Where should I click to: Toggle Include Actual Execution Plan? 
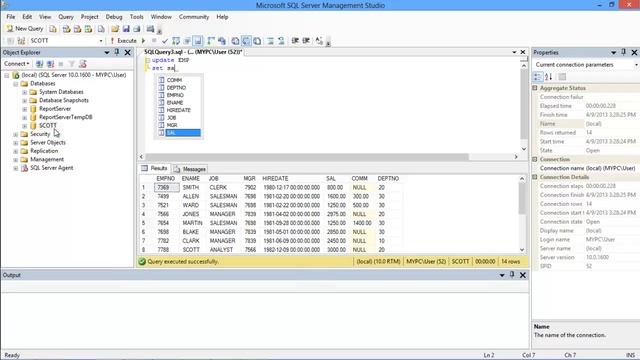(211, 41)
